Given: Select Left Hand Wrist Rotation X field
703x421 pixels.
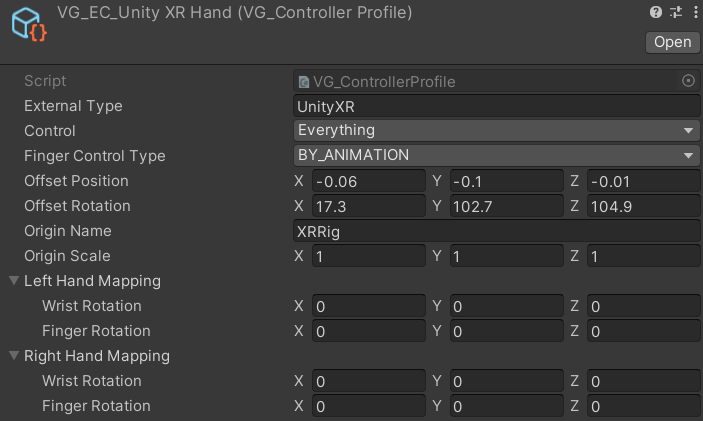Looking at the screenshot, I should [369, 306].
